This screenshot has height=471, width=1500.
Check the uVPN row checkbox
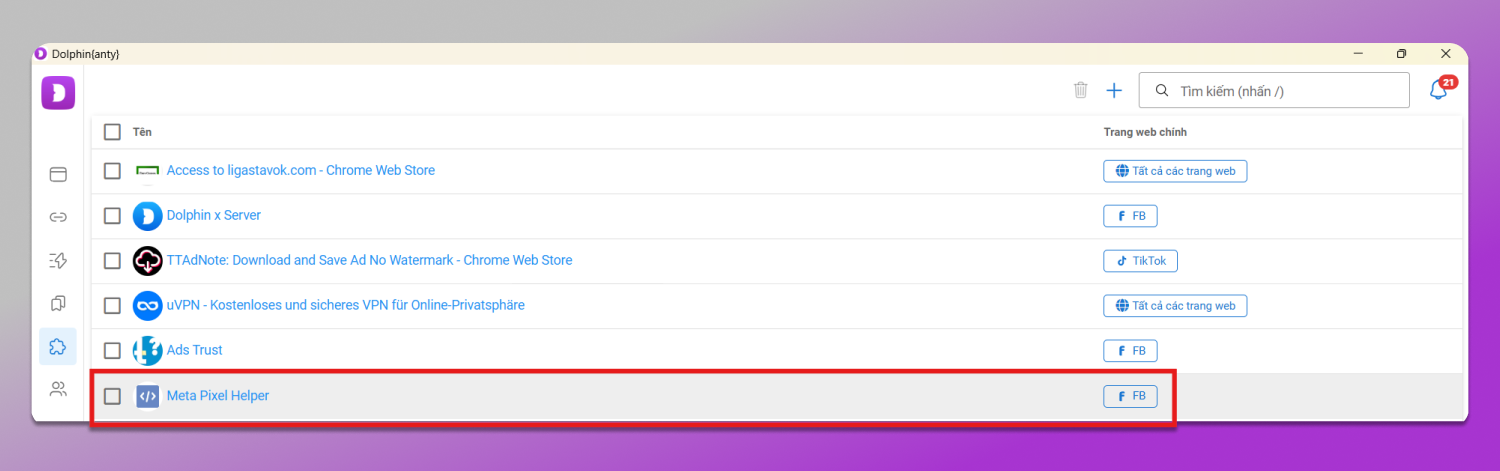click(112, 305)
